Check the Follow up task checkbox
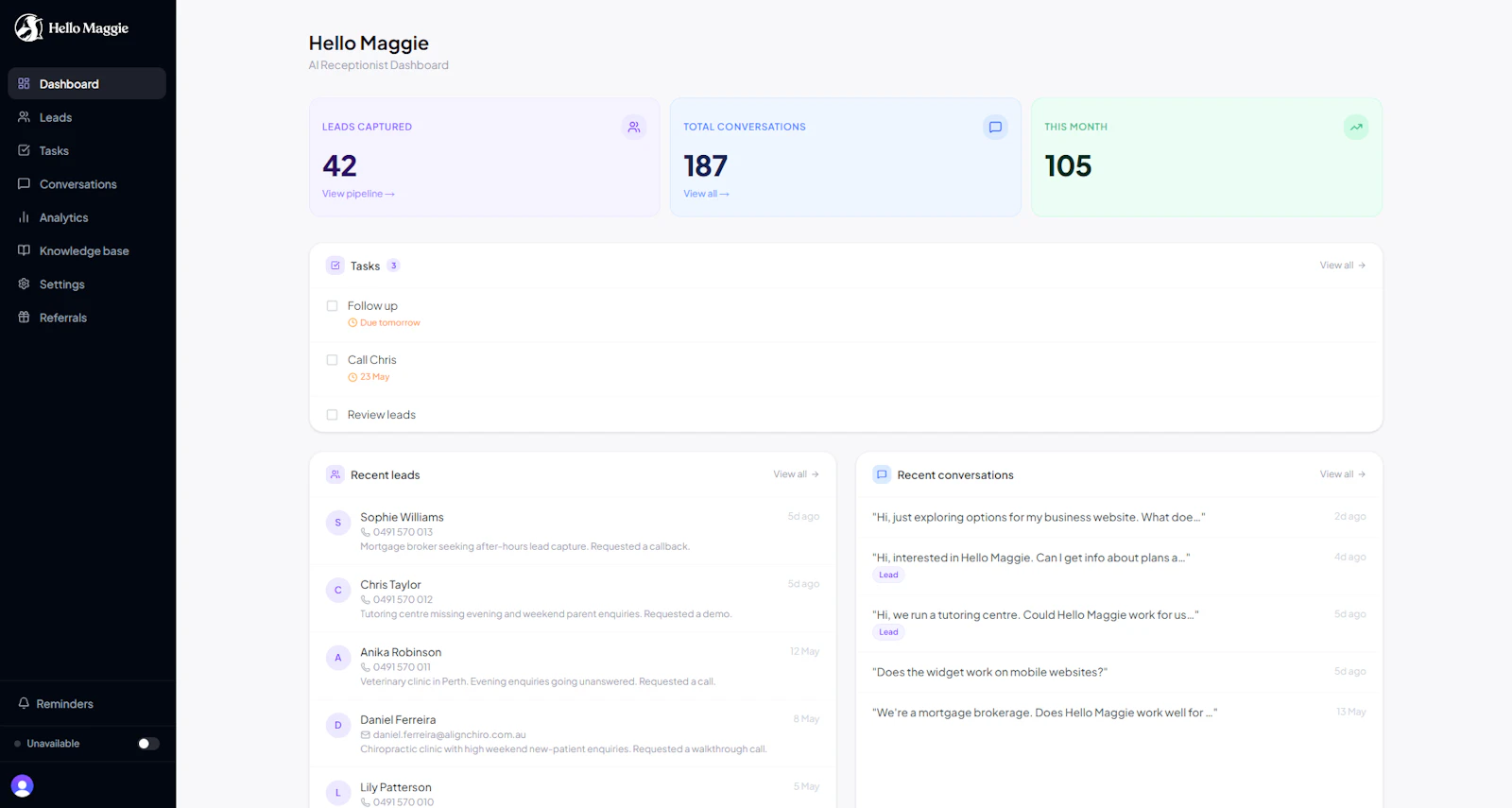 332,305
